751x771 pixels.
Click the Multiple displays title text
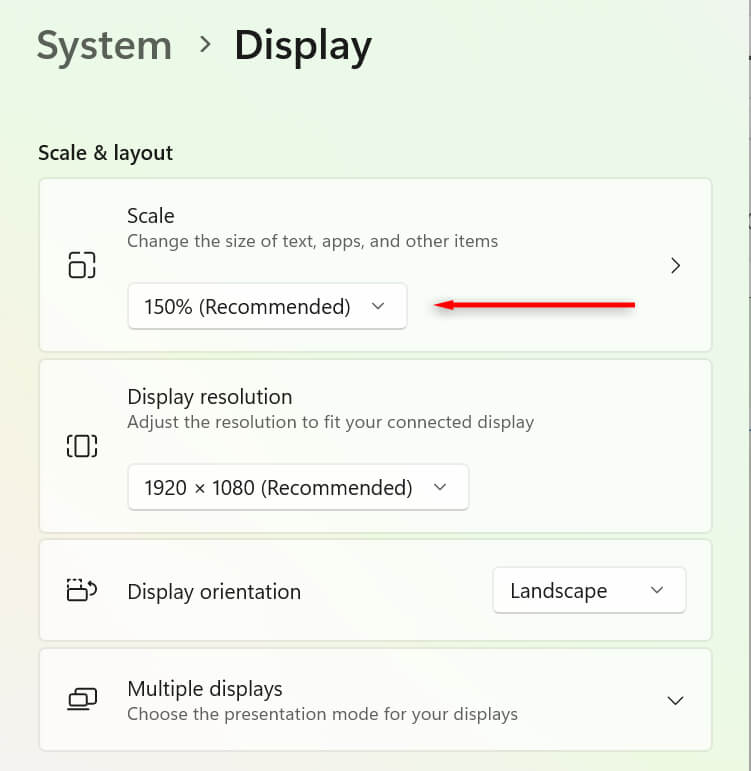click(205, 689)
